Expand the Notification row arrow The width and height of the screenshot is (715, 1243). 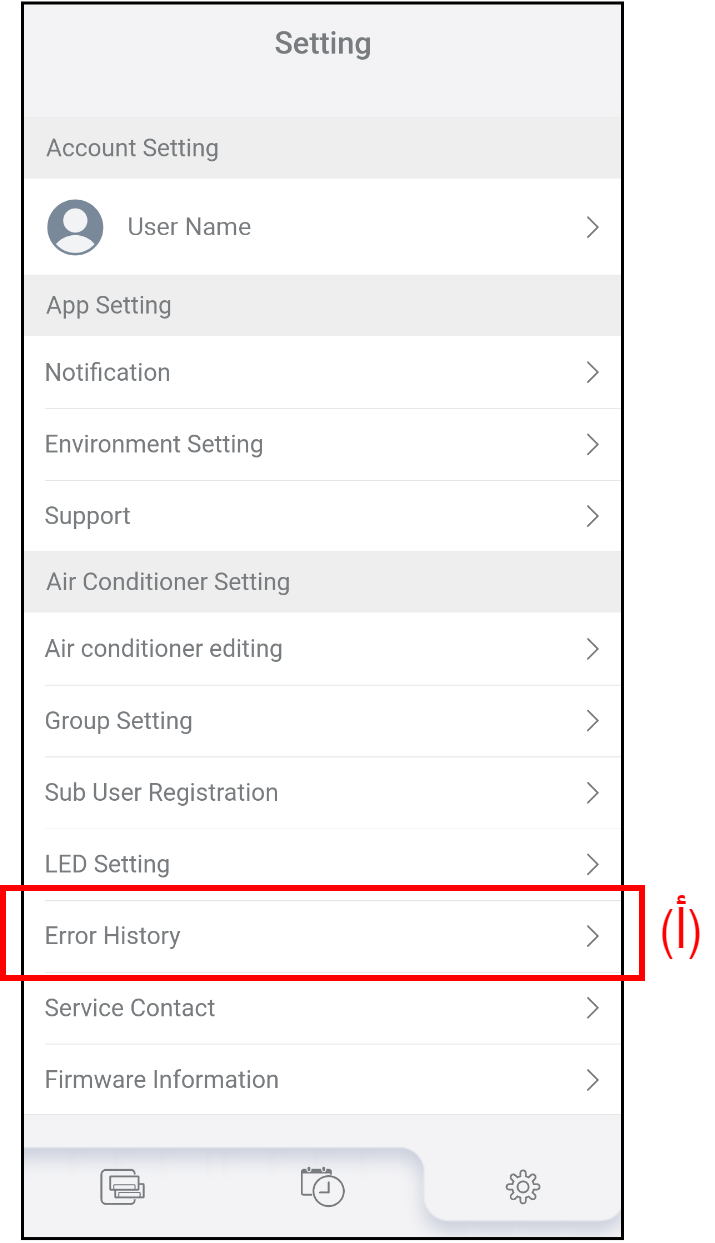(592, 372)
